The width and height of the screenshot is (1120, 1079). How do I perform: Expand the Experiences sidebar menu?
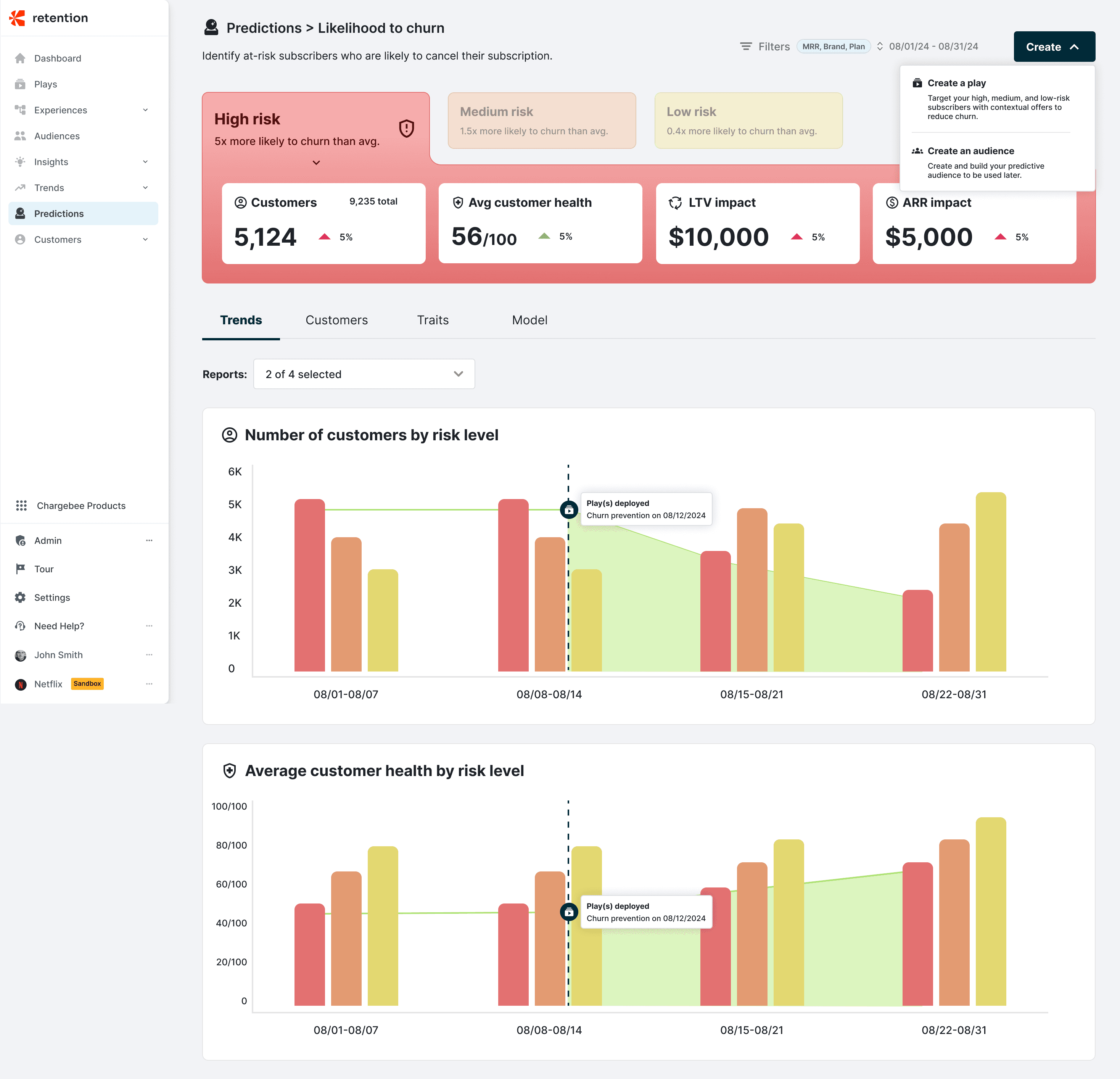click(145, 110)
